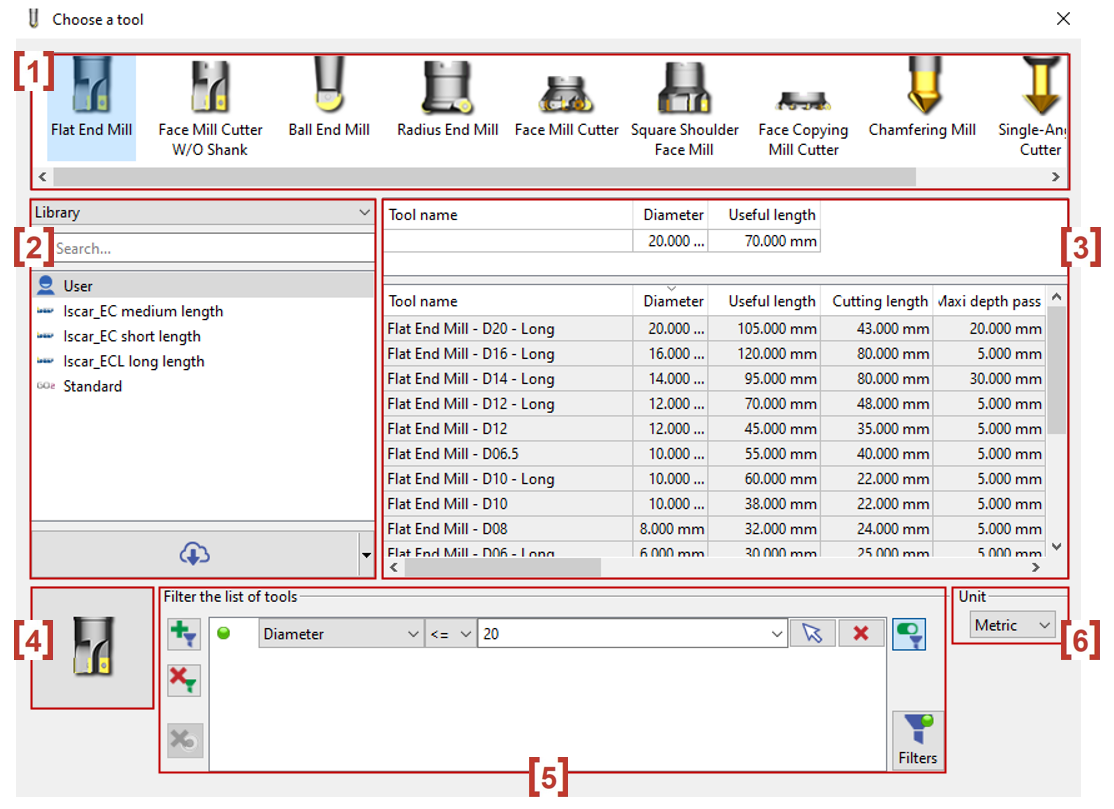Open the Unit Metric dropdown
Viewport: 1114px width, 809px height.
coord(1013,625)
